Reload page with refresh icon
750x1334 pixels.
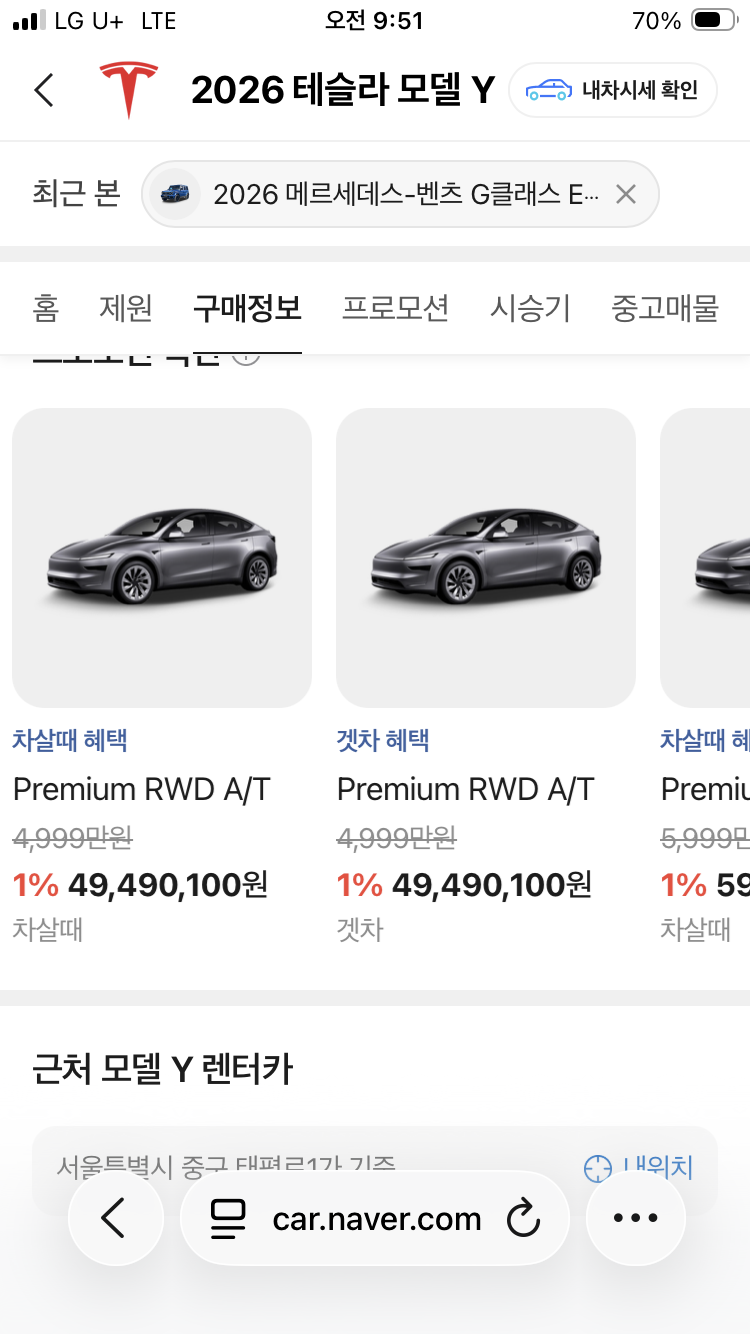(523, 1218)
